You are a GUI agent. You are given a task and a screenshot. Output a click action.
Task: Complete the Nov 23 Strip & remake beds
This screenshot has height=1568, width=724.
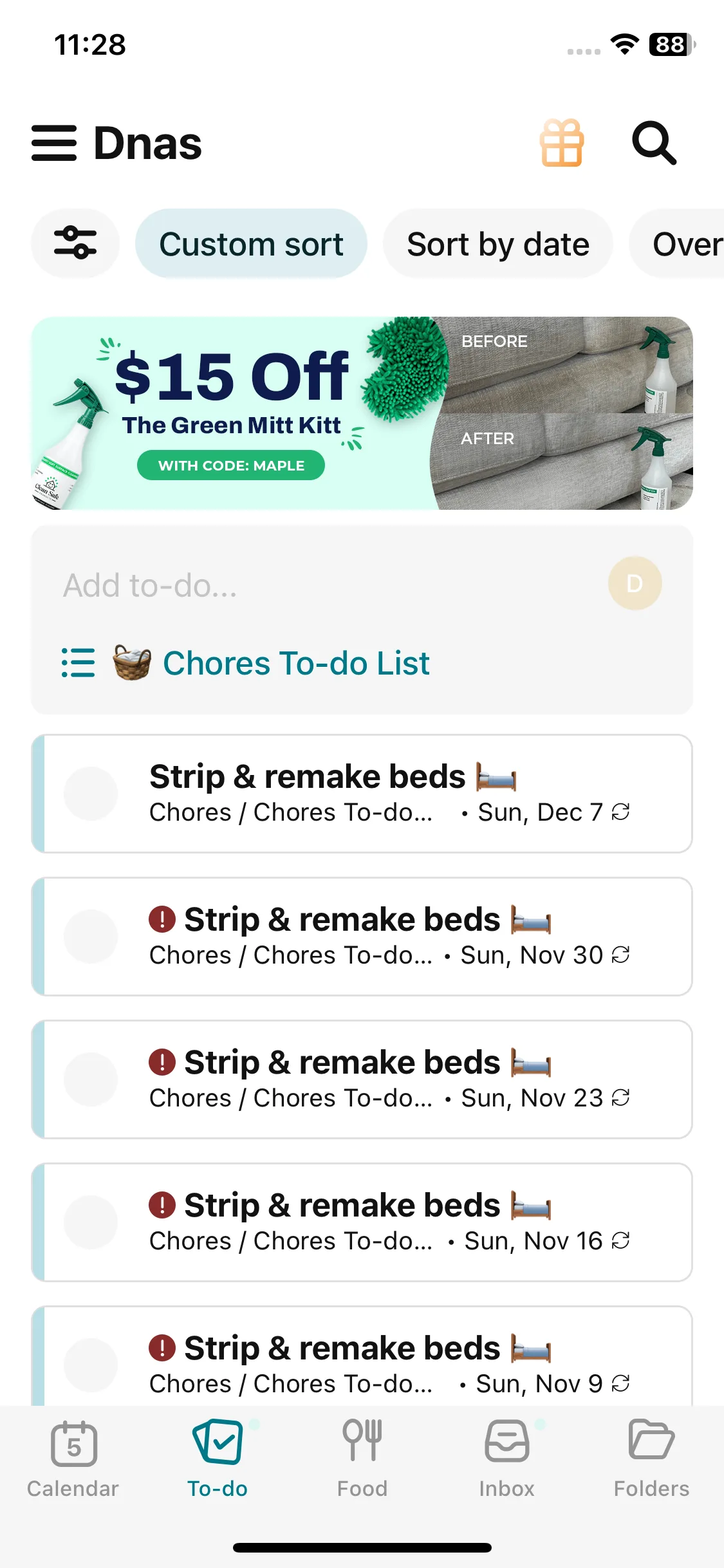tap(91, 1079)
